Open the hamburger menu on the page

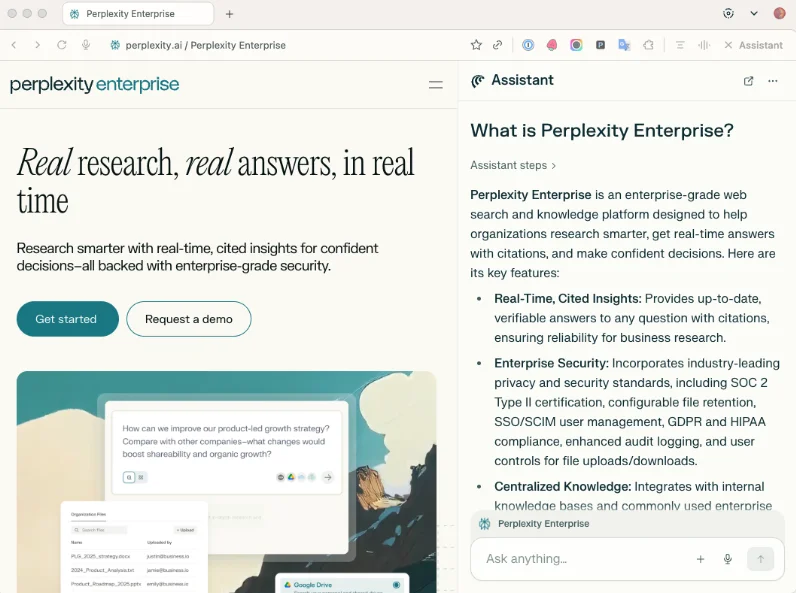point(436,85)
